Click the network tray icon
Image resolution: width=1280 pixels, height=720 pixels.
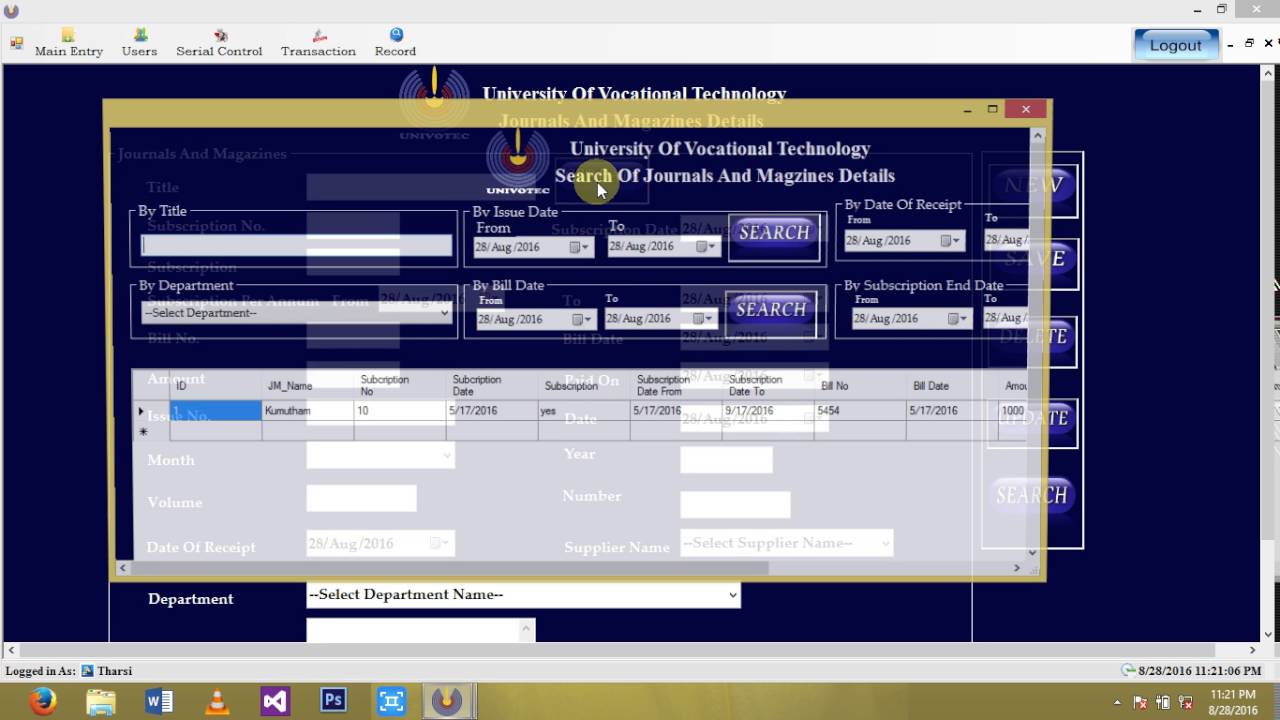[1185, 702]
